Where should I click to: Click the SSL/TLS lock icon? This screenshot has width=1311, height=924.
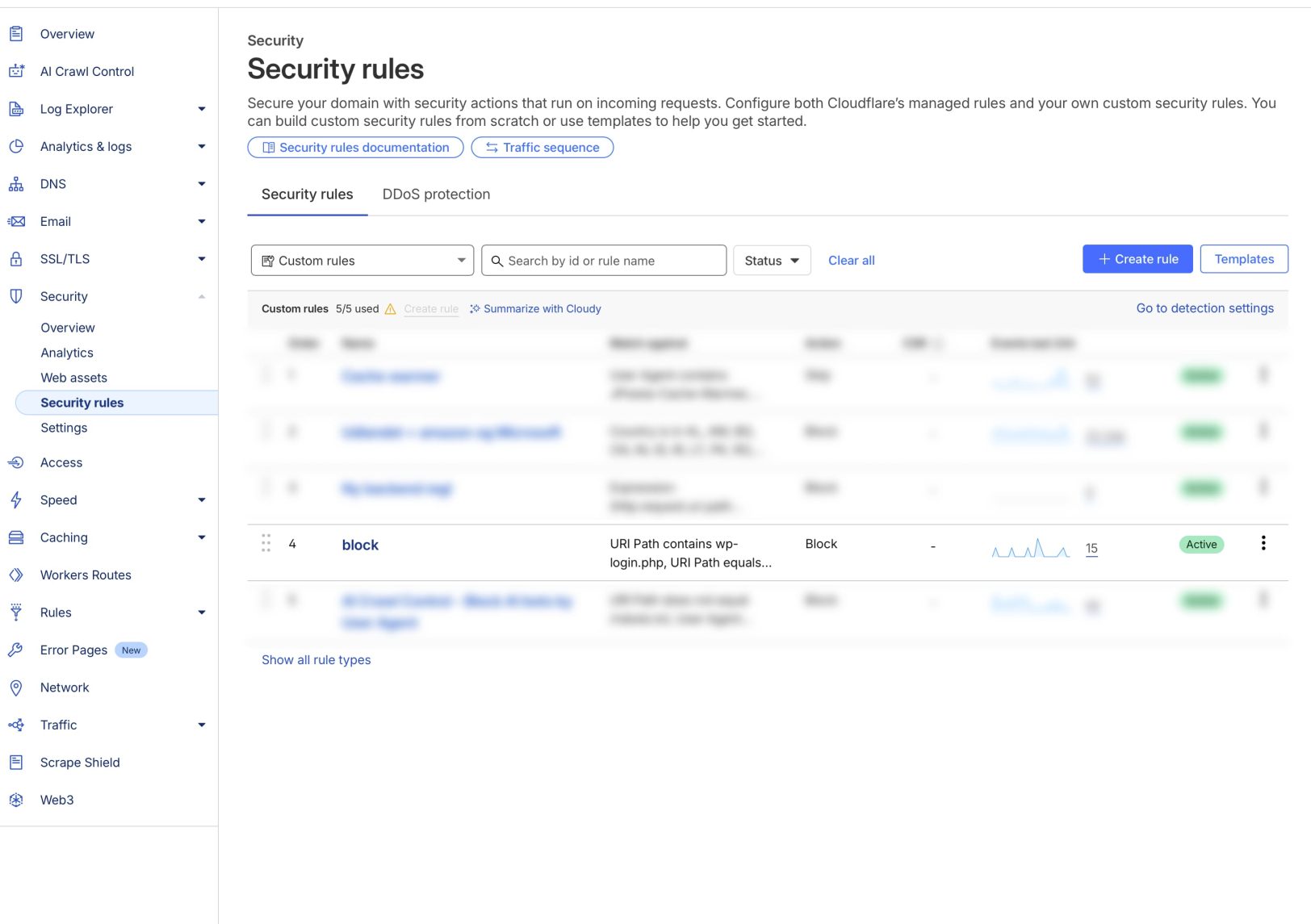pos(16,259)
